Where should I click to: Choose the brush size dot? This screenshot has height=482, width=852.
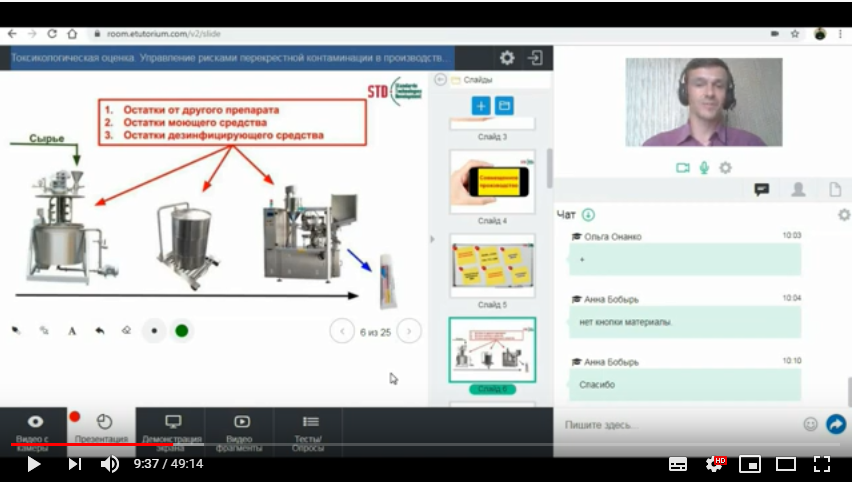pos(154,331)
